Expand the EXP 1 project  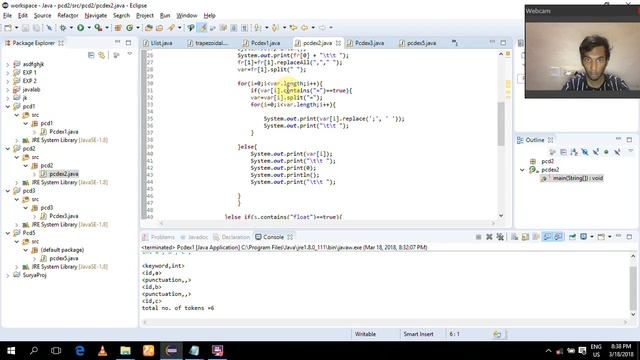[x=8, y=73]
